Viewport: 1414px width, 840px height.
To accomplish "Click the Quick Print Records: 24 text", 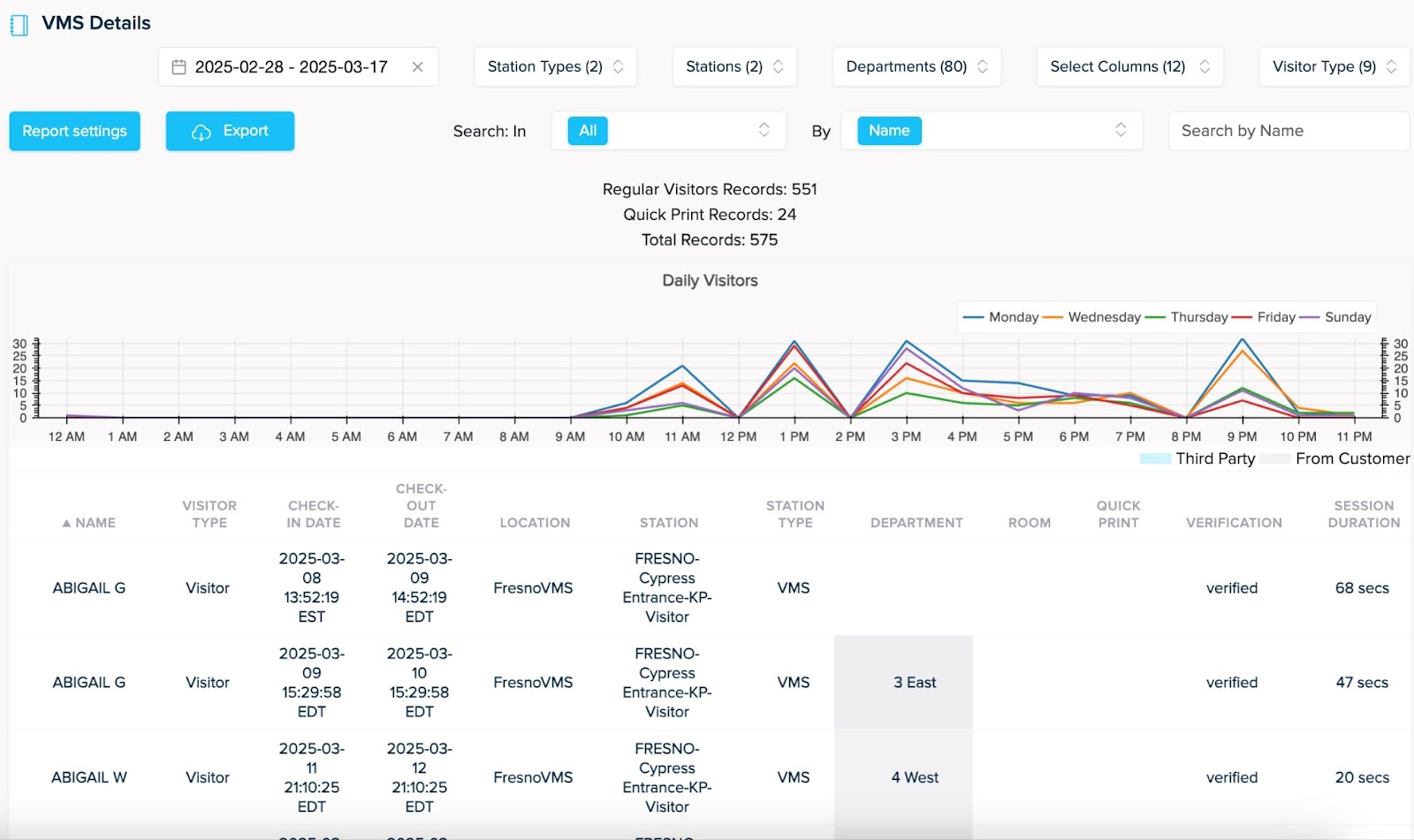I will pos(710,215).
